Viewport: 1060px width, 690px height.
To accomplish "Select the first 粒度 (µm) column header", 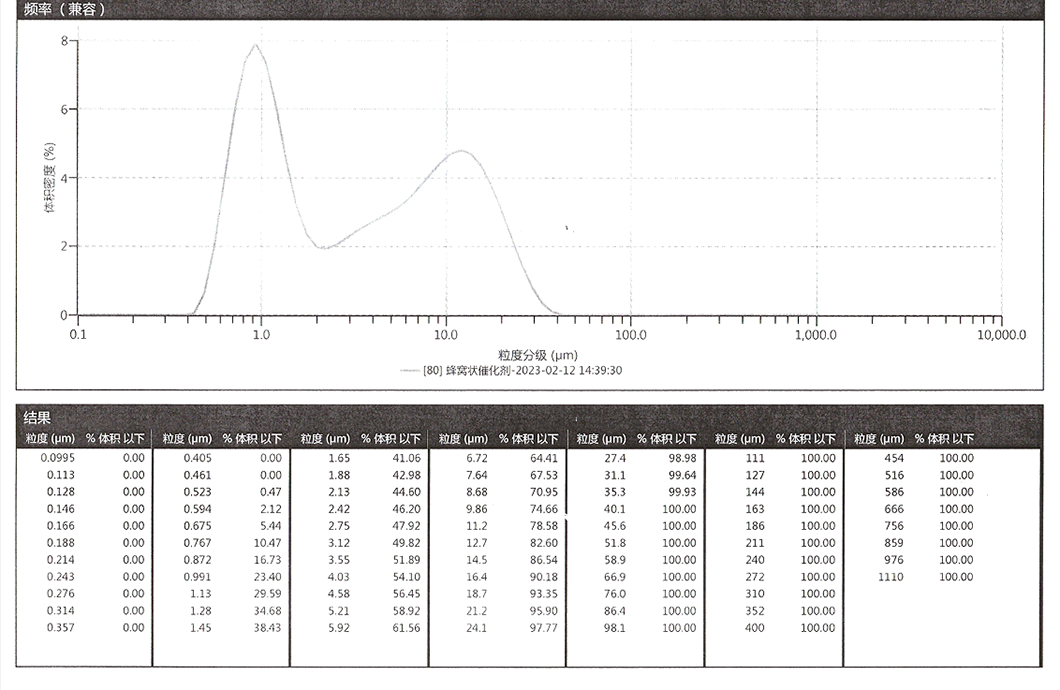I will pyautogui.click(x=48, y=438).
